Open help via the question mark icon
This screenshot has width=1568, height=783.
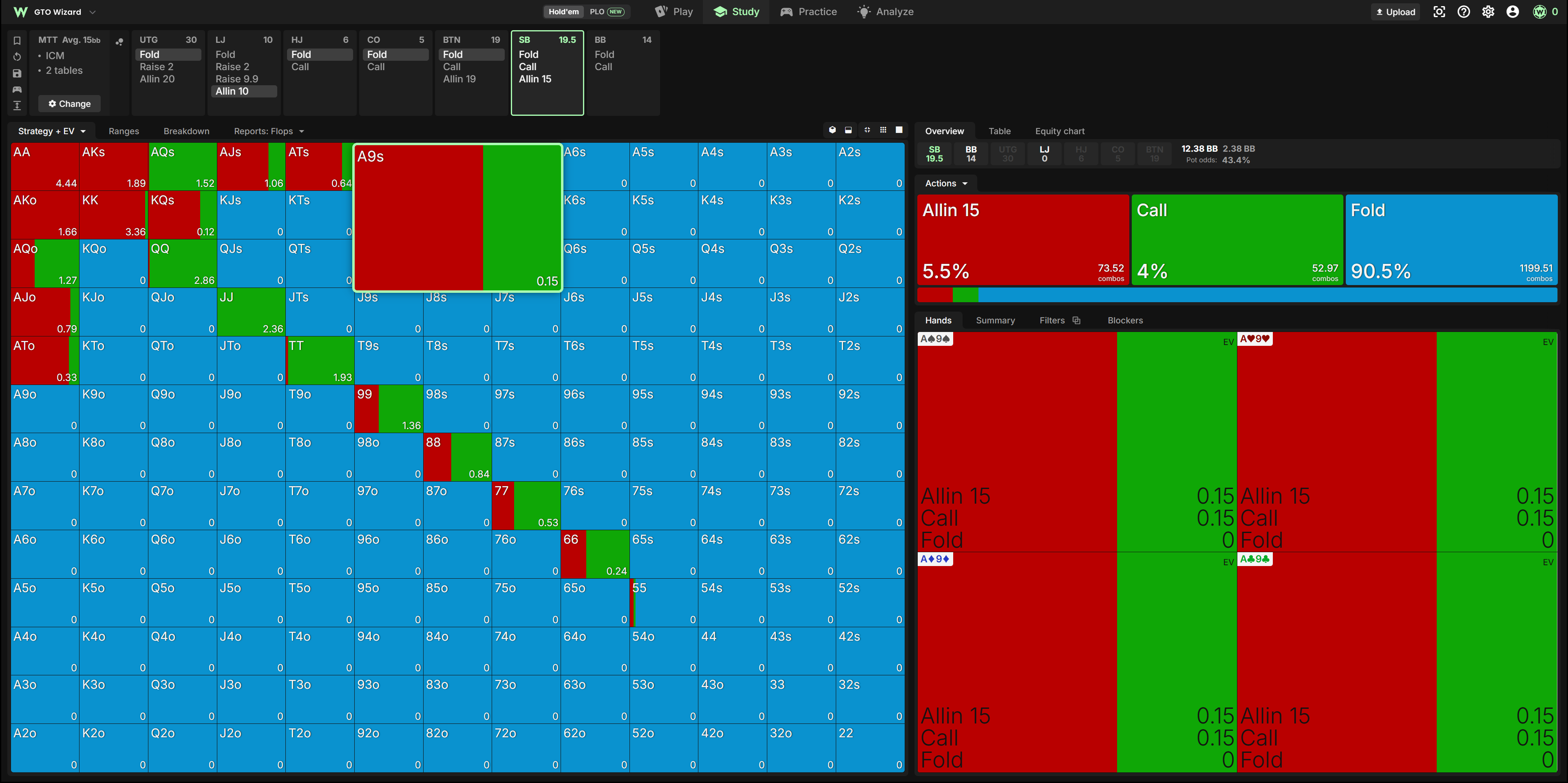(x=1463, y=11)
